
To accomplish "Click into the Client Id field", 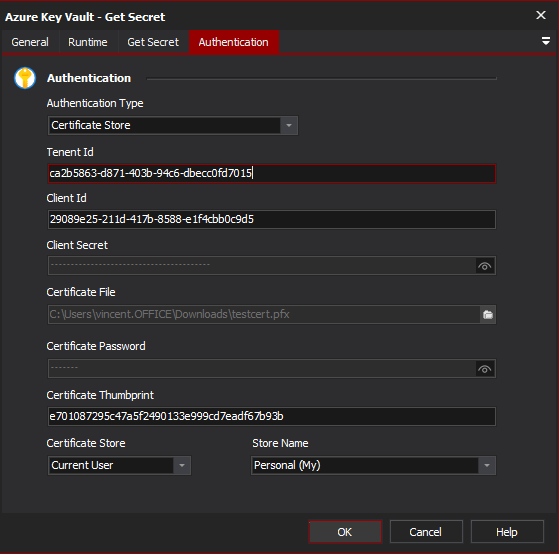I will click(x=272, y=219).
